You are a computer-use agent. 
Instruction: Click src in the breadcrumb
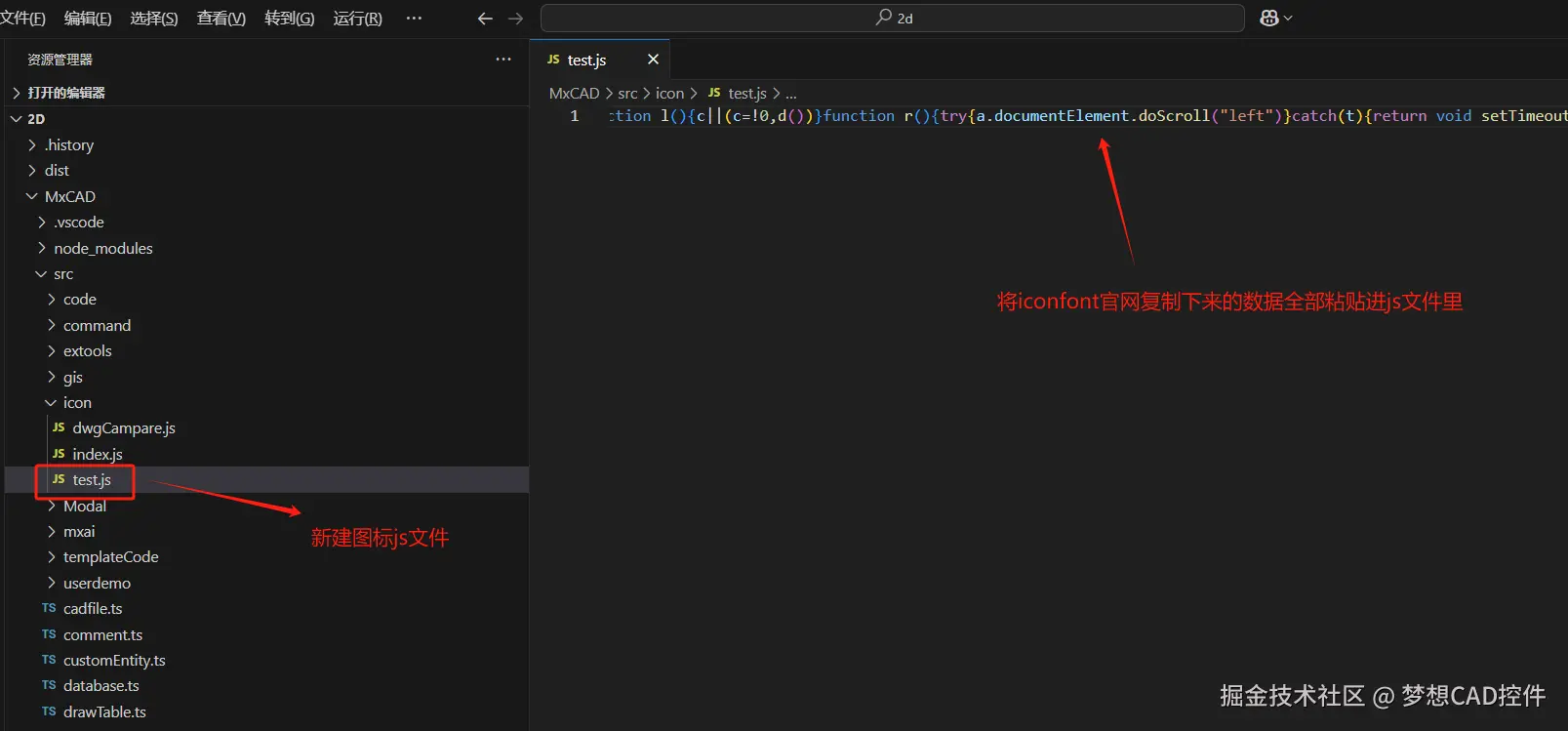[x=627, y=93]
